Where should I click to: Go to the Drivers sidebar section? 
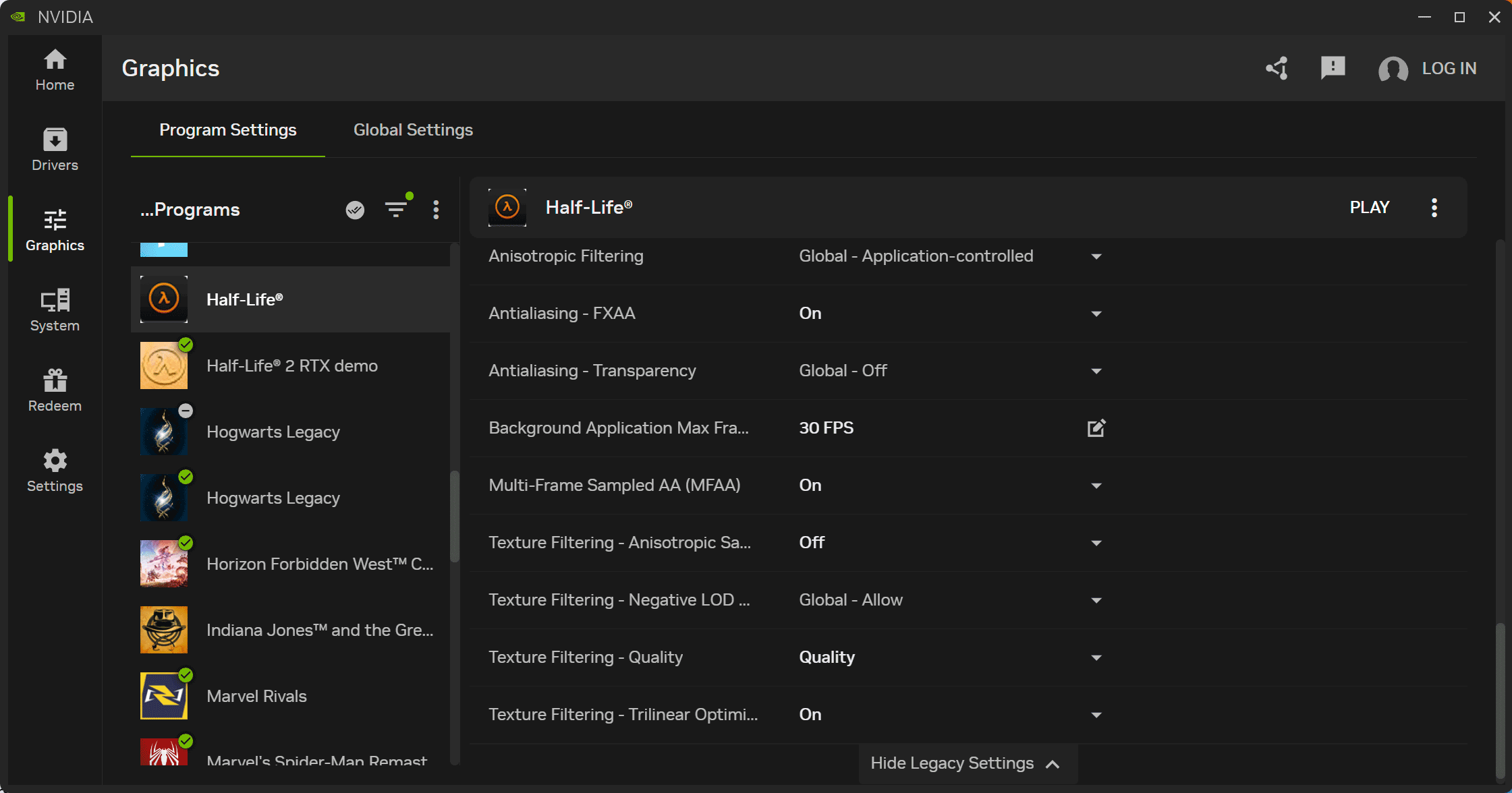55,150
